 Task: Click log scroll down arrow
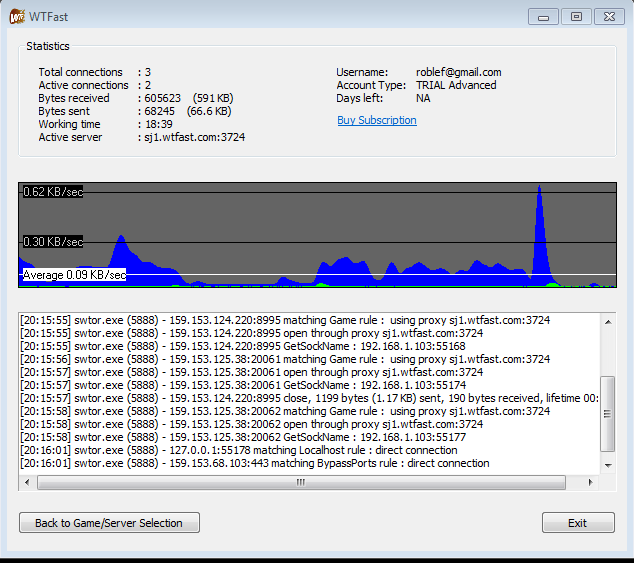tap(608, 466)
